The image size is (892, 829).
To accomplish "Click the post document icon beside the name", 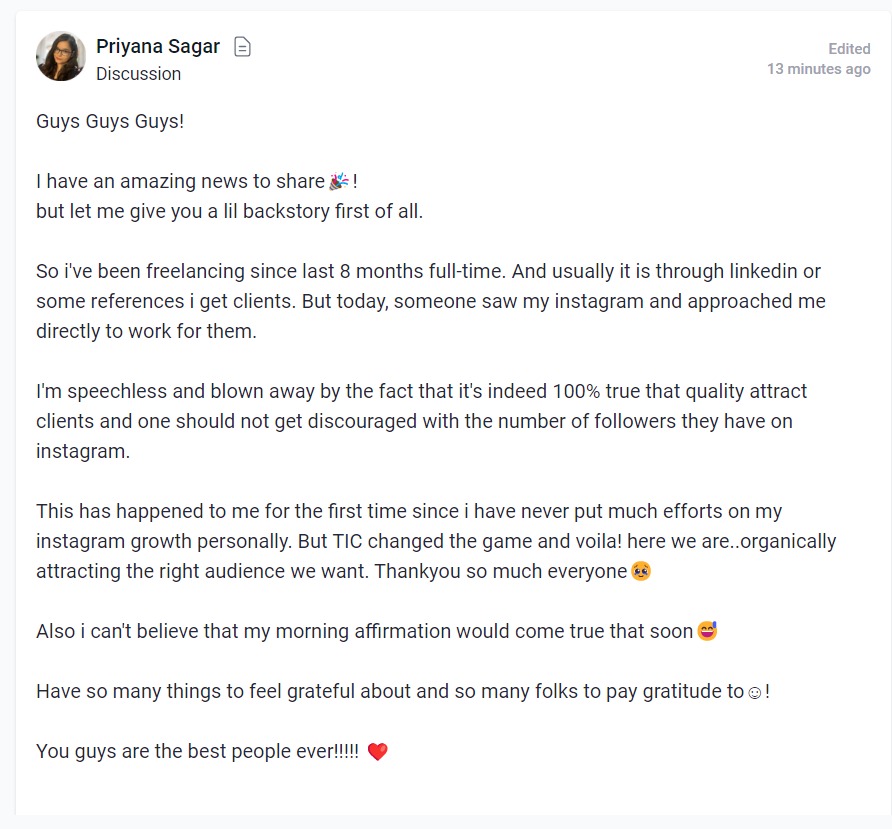I will click(242, 47).
